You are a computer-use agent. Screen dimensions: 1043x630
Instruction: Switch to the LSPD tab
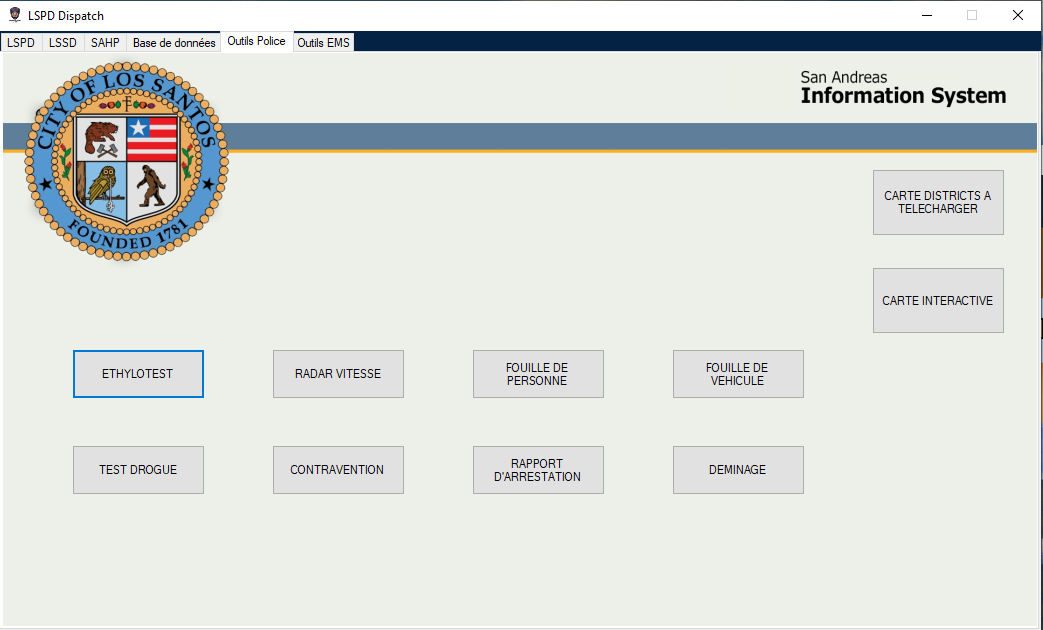pyautogui.click(x=21, y=43)
